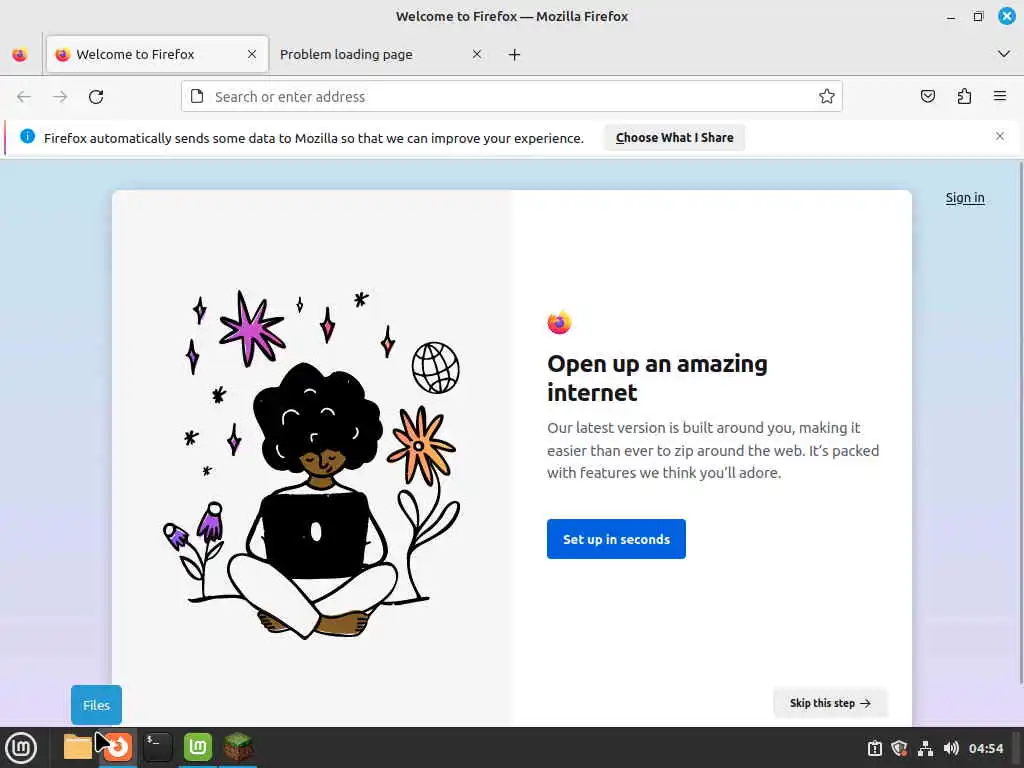Screen dimensions: 1024x768
Task: Open the shield security tray icon
Action: click(899, 748)
